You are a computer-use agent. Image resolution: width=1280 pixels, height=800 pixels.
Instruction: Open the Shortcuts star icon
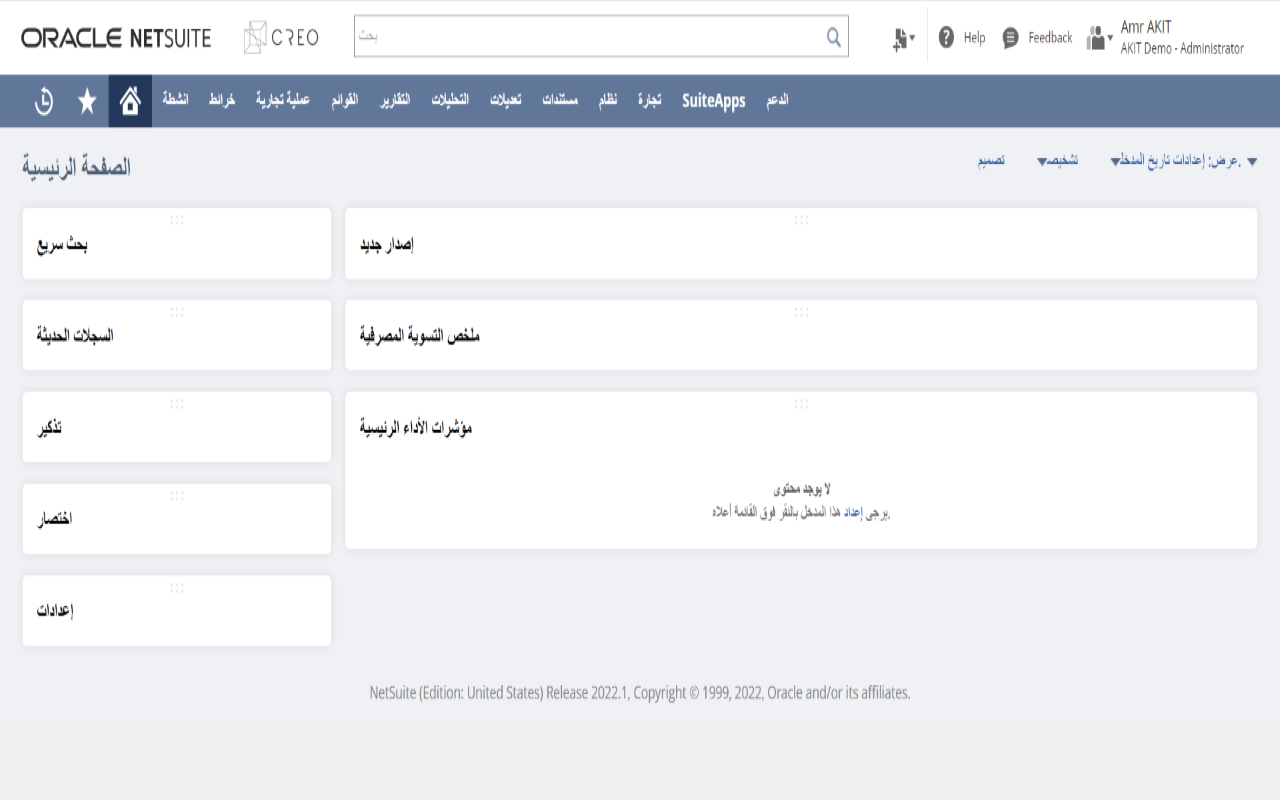[x=87, y=101]
